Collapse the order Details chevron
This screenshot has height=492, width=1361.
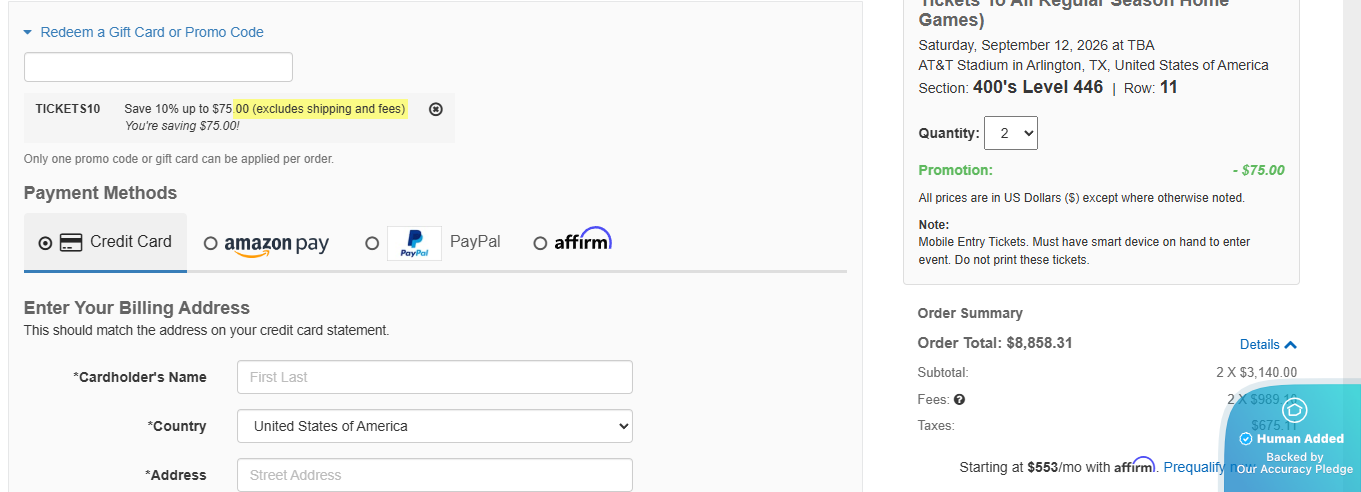point(1290,345)
